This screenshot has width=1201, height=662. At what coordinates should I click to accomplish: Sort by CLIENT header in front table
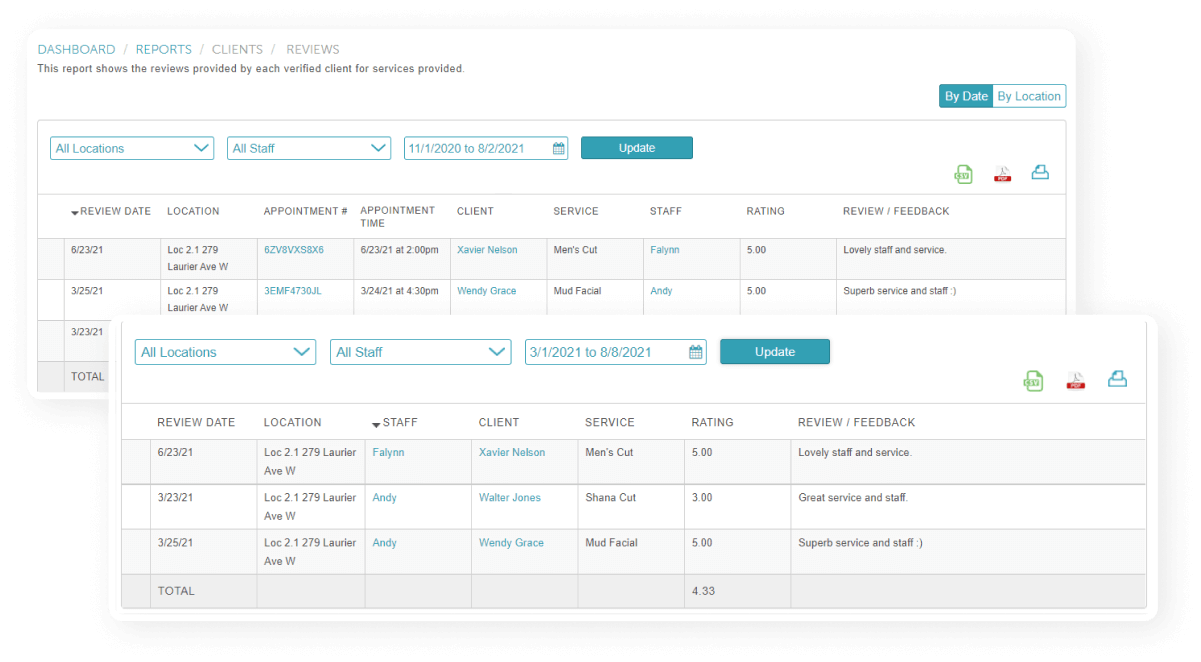click(x=499, y=423)
